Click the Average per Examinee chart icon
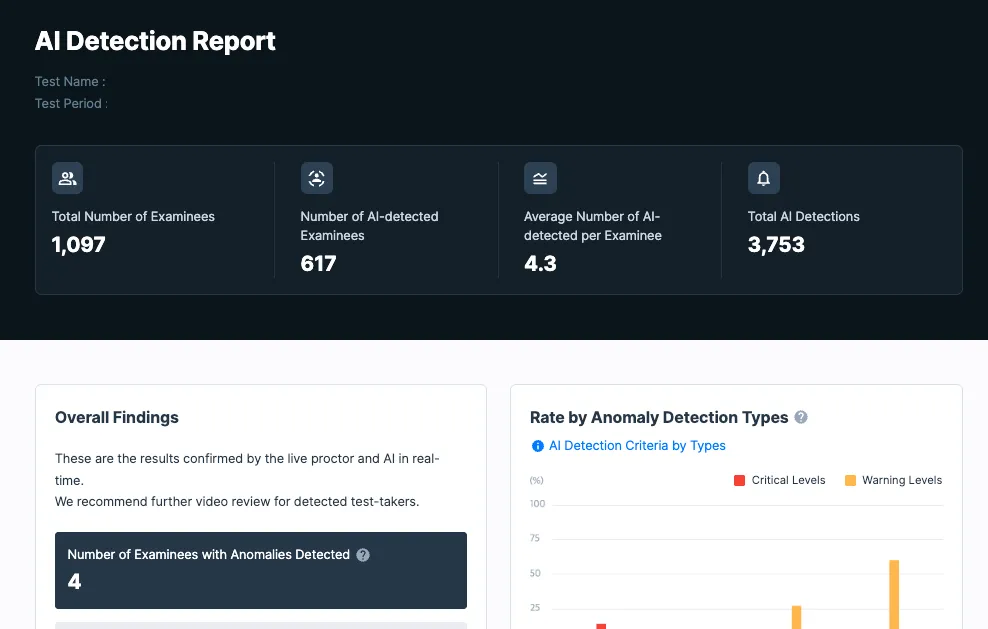This screenshot has width=988, height=629. [x=540, y=178]
